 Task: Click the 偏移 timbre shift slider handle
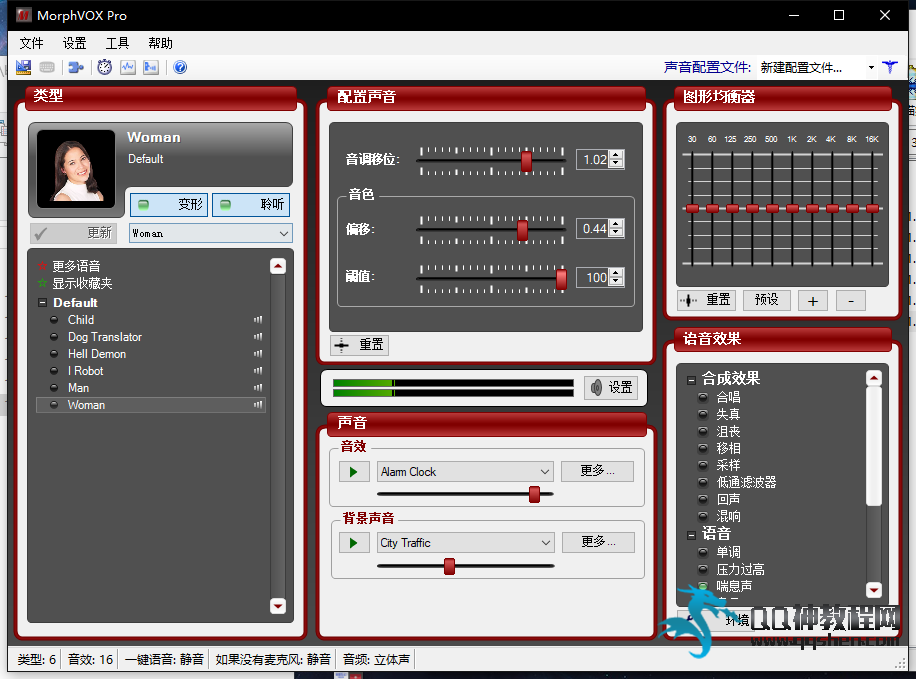522,230
